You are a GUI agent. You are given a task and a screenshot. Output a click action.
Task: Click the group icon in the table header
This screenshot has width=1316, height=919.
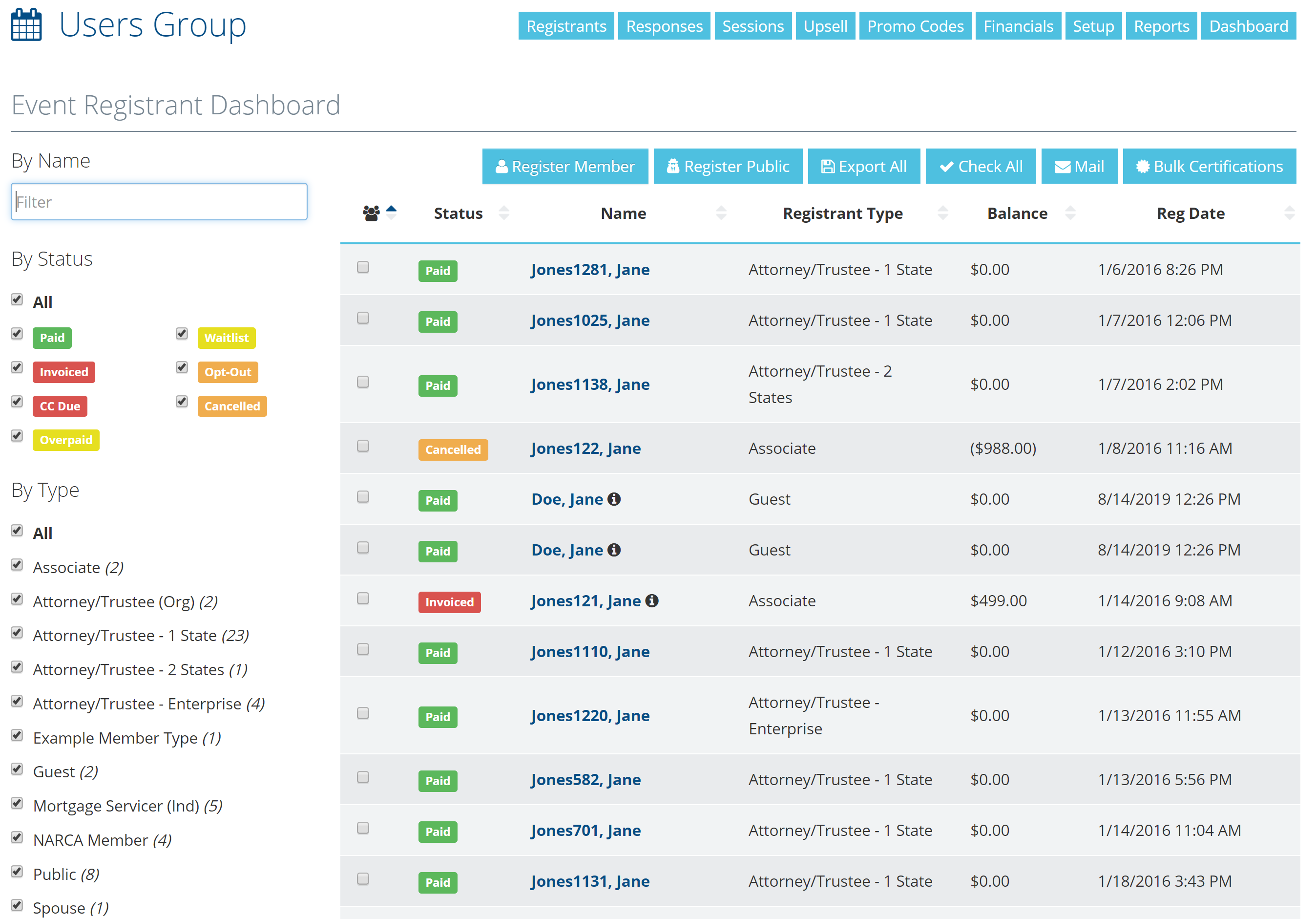tap(371, 213)
